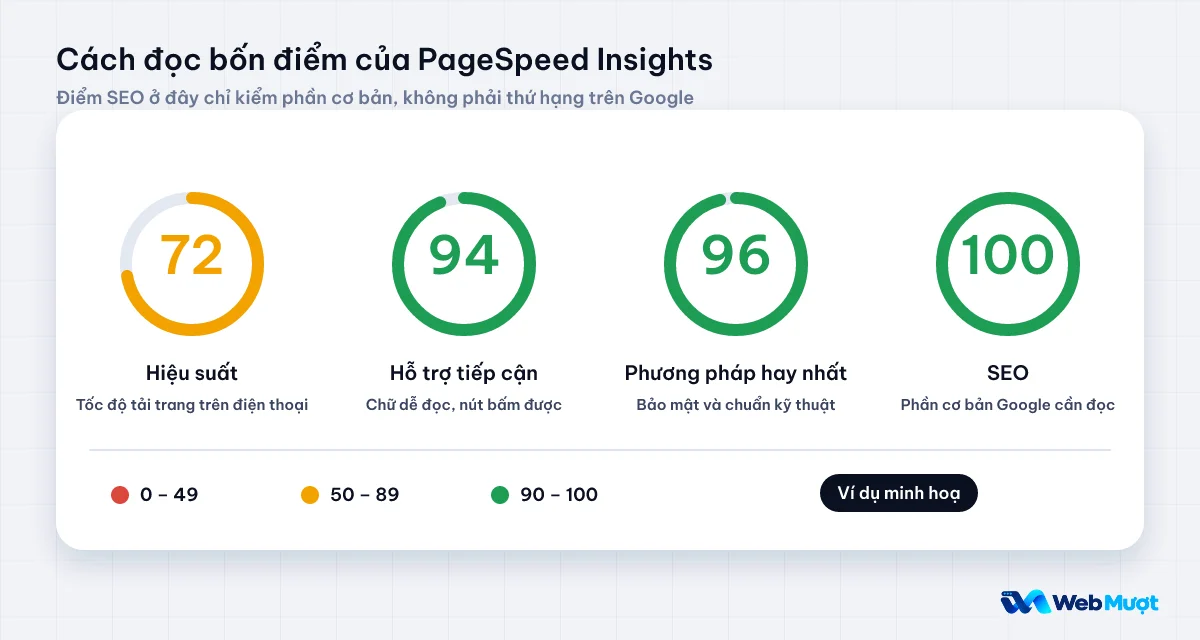Click the 100 SEO score gauge

1008,263
